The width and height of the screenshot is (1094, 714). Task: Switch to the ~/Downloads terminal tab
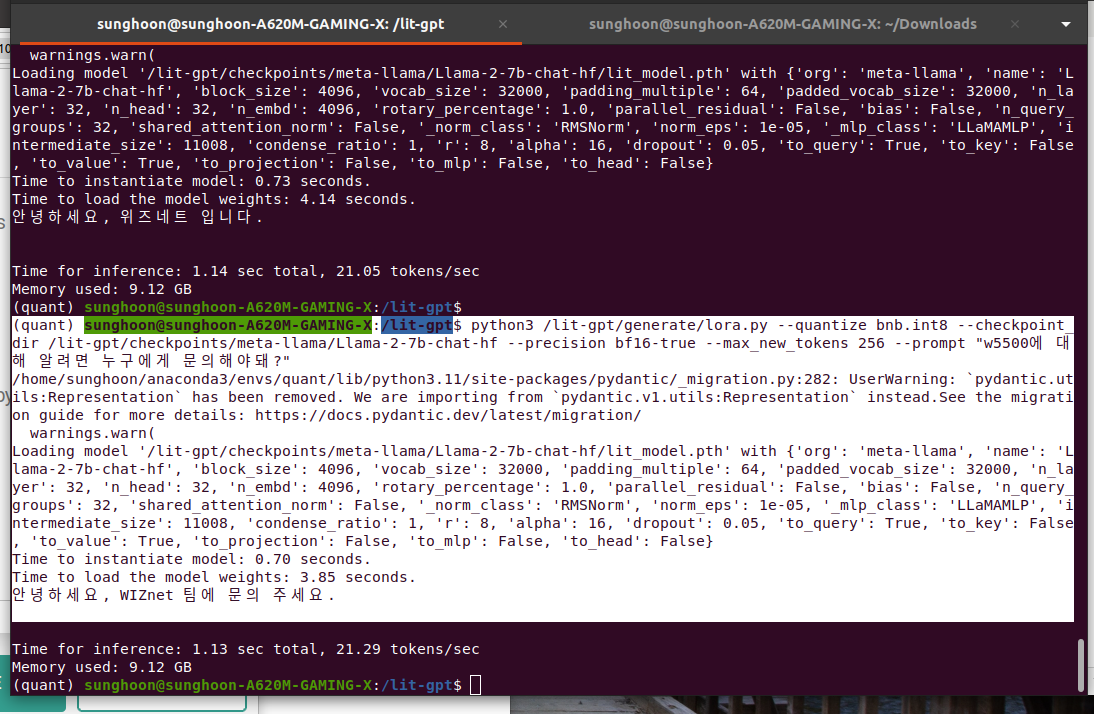click(782, 24)
